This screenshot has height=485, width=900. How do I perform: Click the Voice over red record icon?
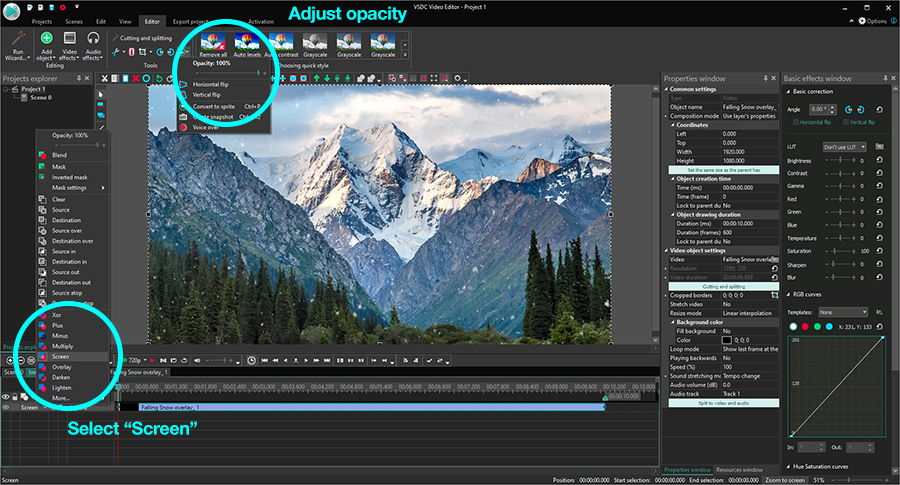point(183,127)
